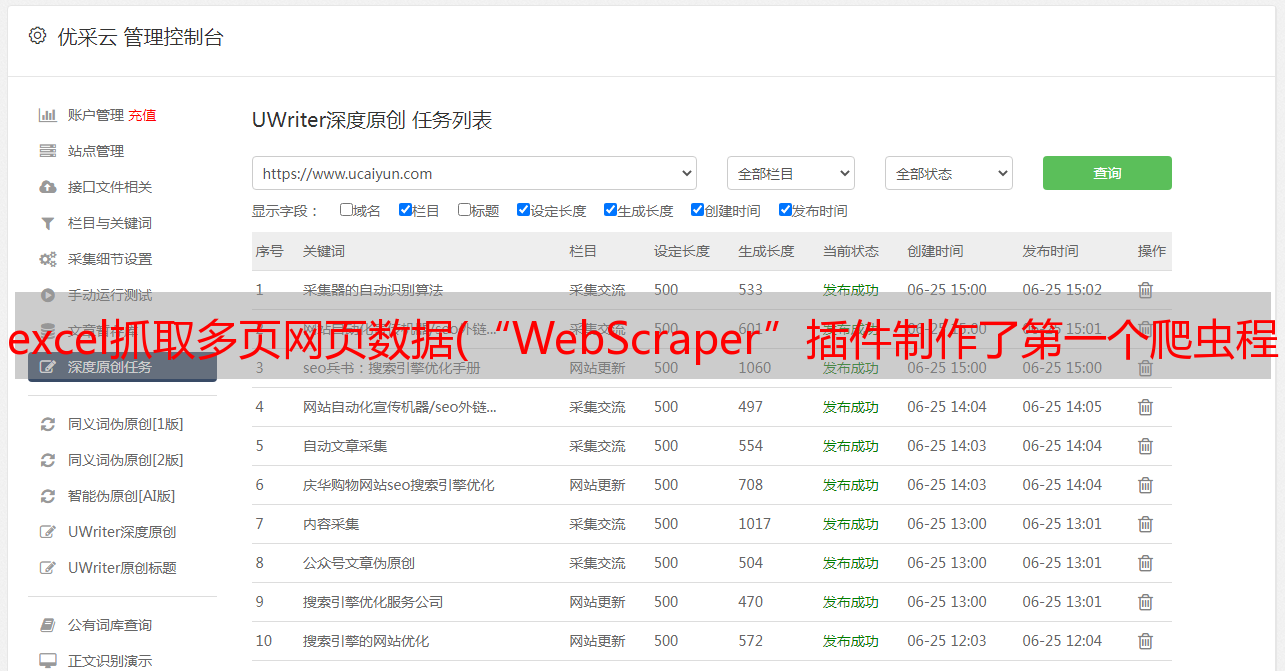Open 公有词库查询 sidebar link

click(x=110, y=625)
